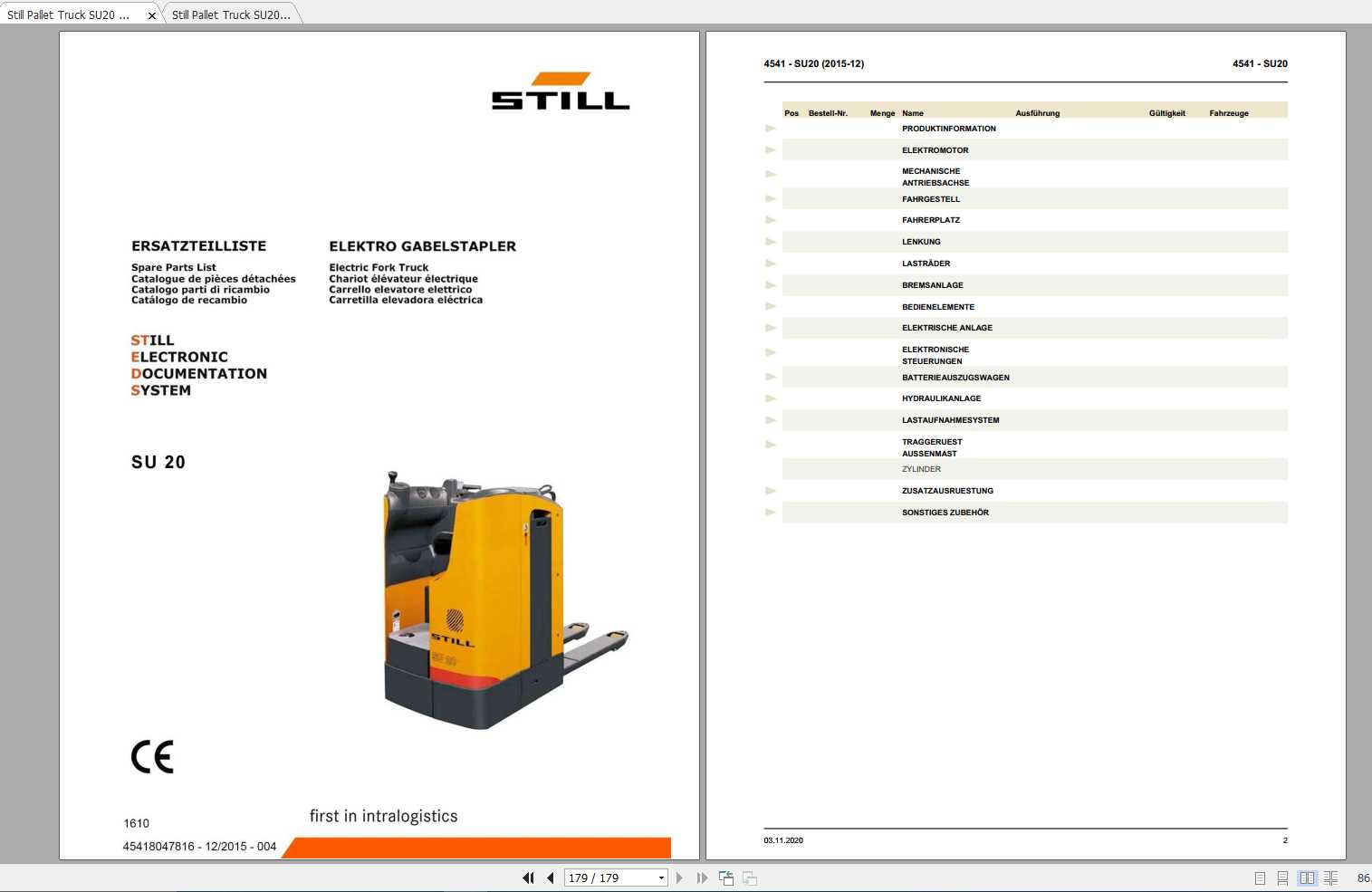Expand FAHRERPLATZ arrow
1372x892 pixels.
(x=771, y=220)
